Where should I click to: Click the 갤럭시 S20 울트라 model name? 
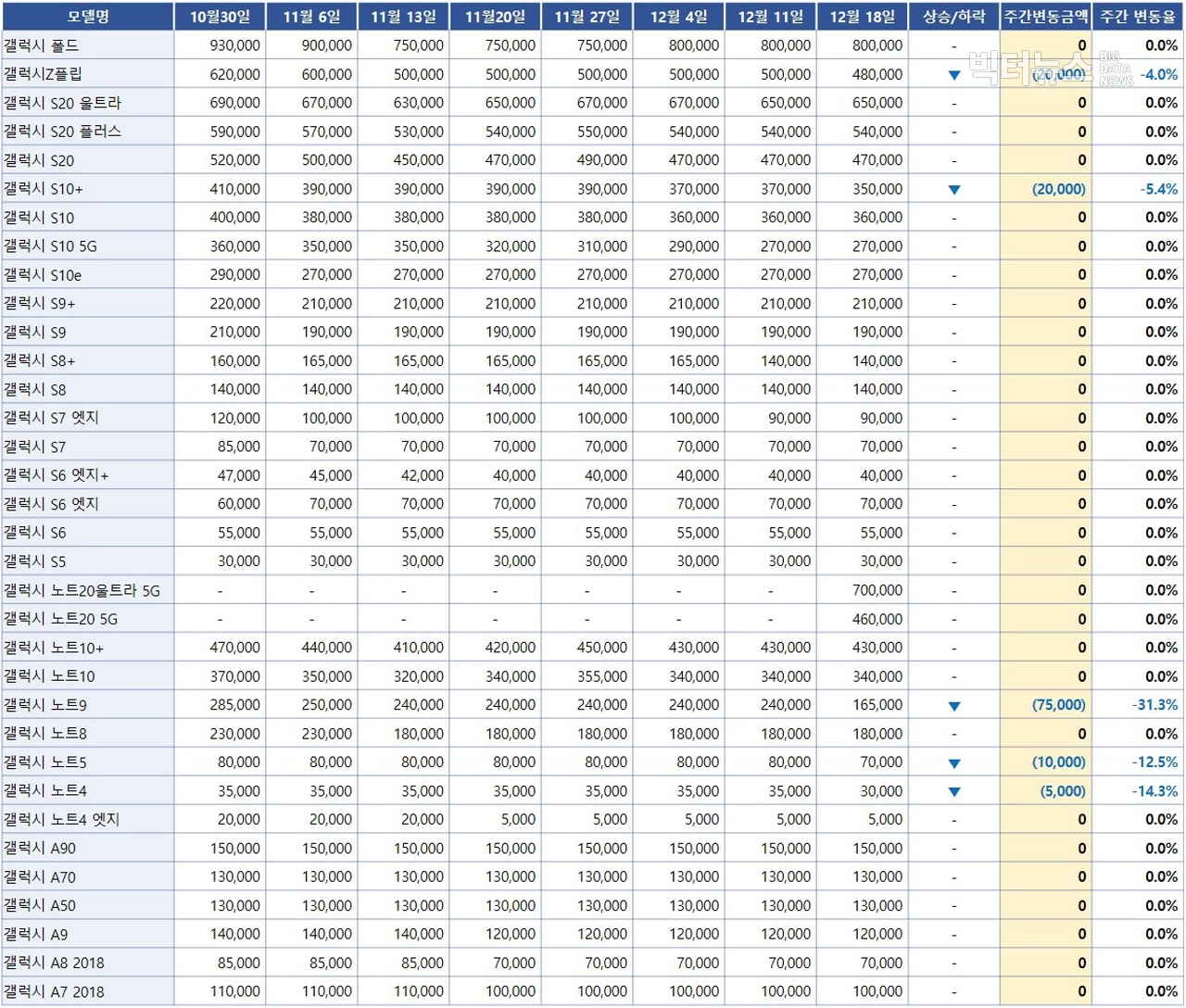click(x=62, y=103)
